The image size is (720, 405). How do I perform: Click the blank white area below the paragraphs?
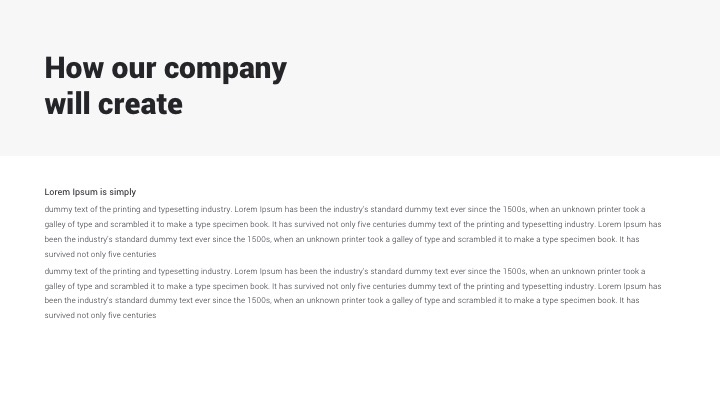(x=360, y=365)
